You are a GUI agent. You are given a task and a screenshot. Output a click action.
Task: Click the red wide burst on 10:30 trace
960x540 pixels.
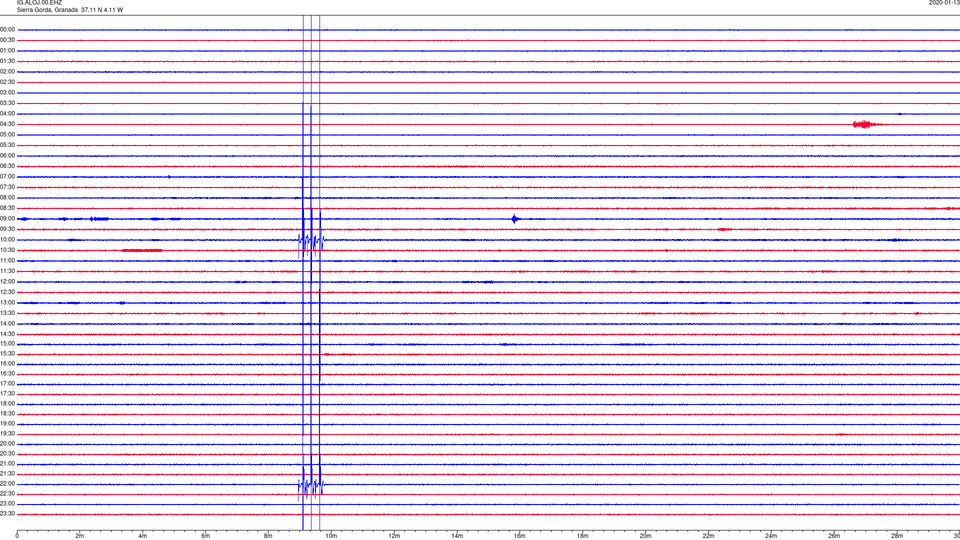pyautogui.click(x=142, y=250)
